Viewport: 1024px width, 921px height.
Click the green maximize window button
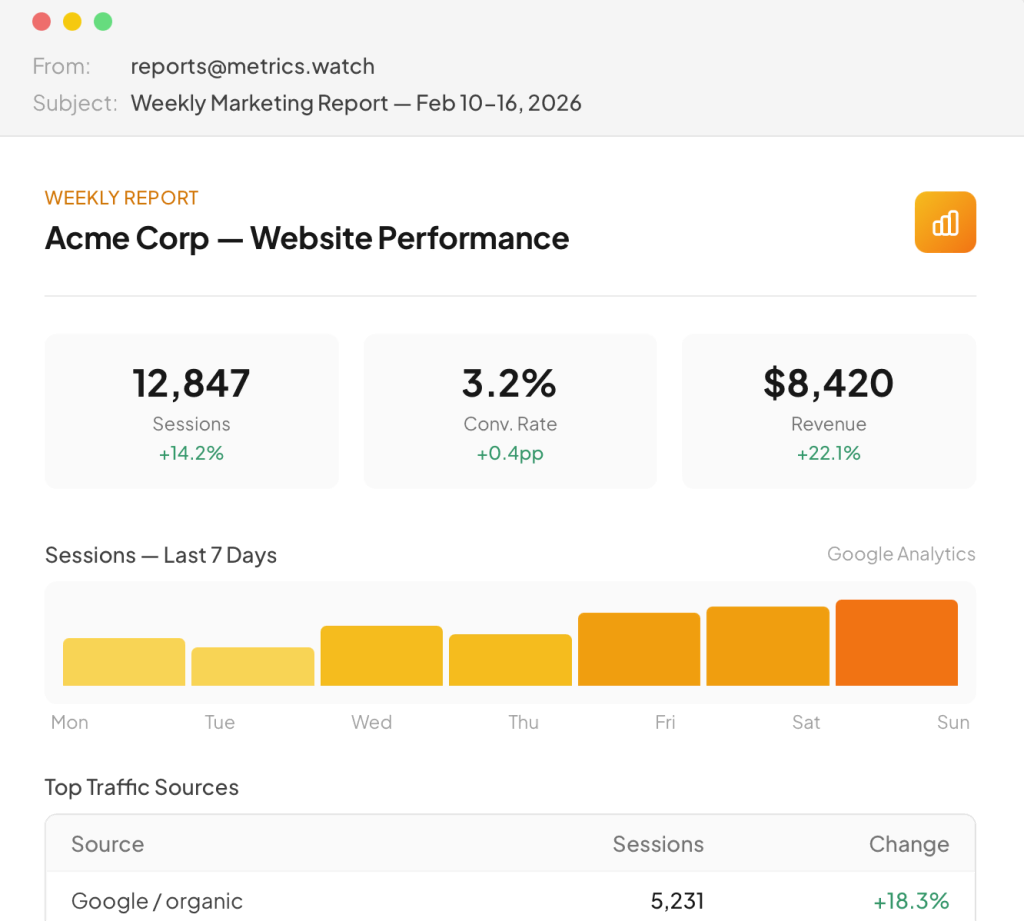click(103, 22)
